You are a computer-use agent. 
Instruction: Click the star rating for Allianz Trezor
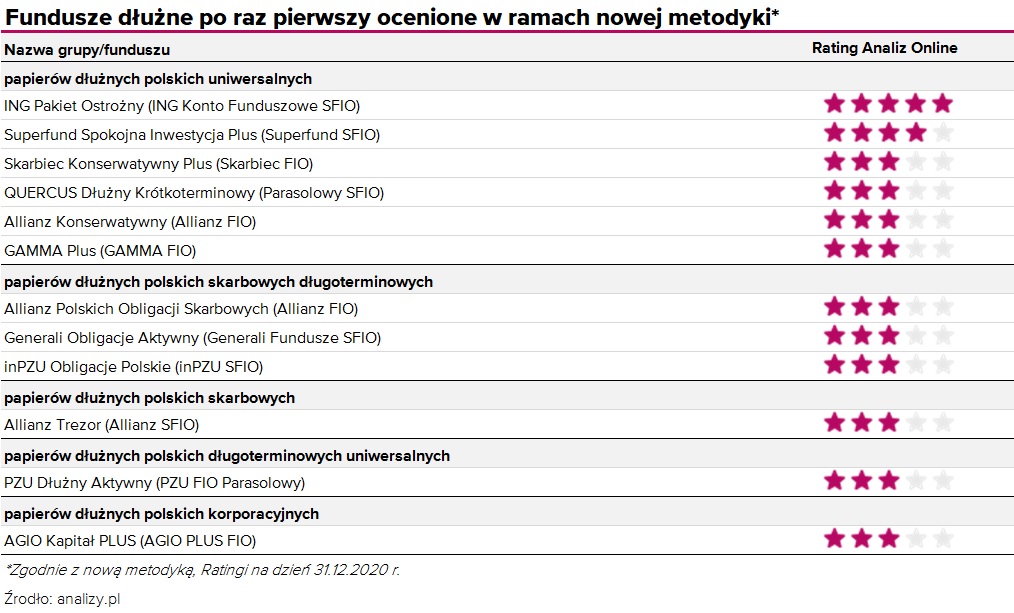[889, 423]
